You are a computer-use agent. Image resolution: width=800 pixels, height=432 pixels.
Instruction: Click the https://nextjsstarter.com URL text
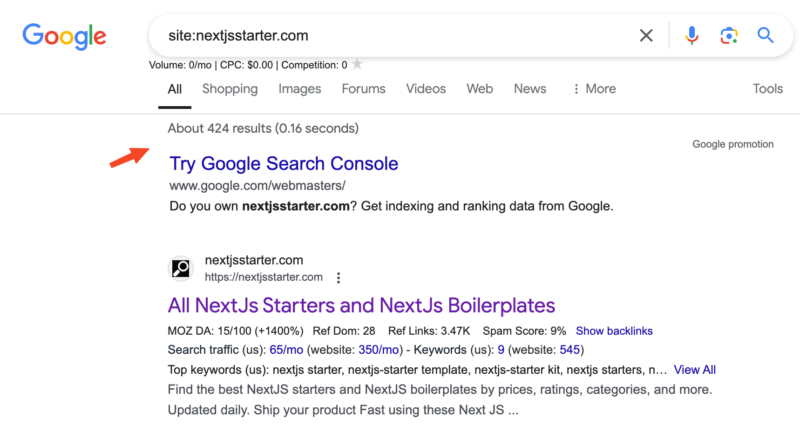[263, 277]
